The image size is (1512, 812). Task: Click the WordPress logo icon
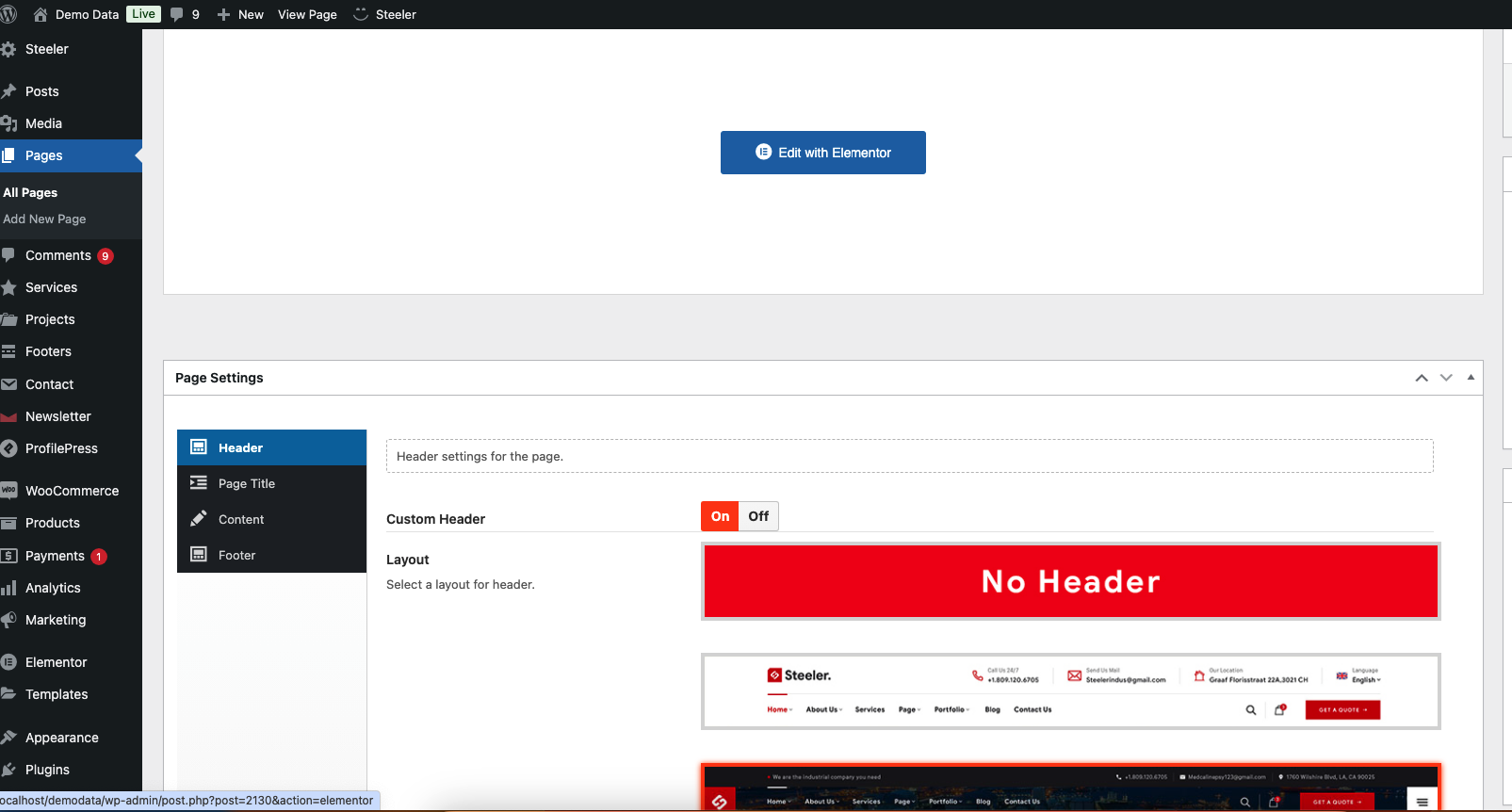click(x=8, y=14)
